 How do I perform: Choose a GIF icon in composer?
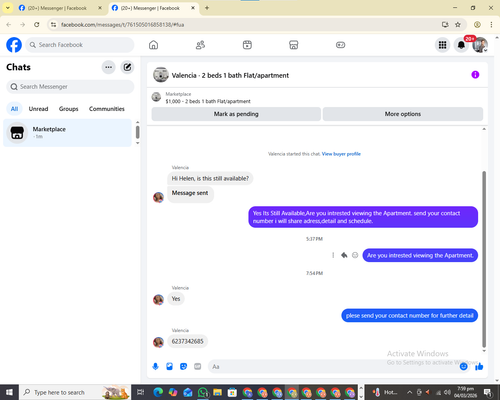pyautogui.click(x=197, y=367)
